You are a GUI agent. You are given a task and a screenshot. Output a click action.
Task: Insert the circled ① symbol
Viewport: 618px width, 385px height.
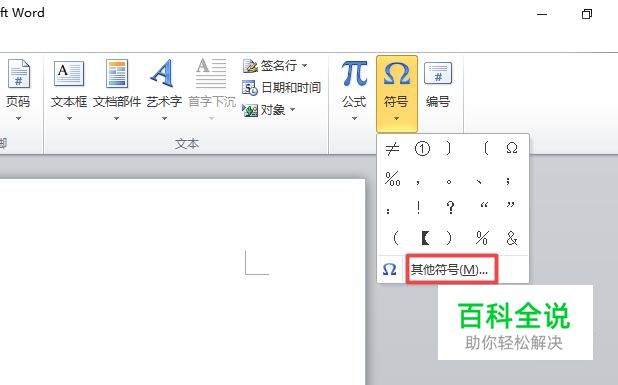point(422,149)
